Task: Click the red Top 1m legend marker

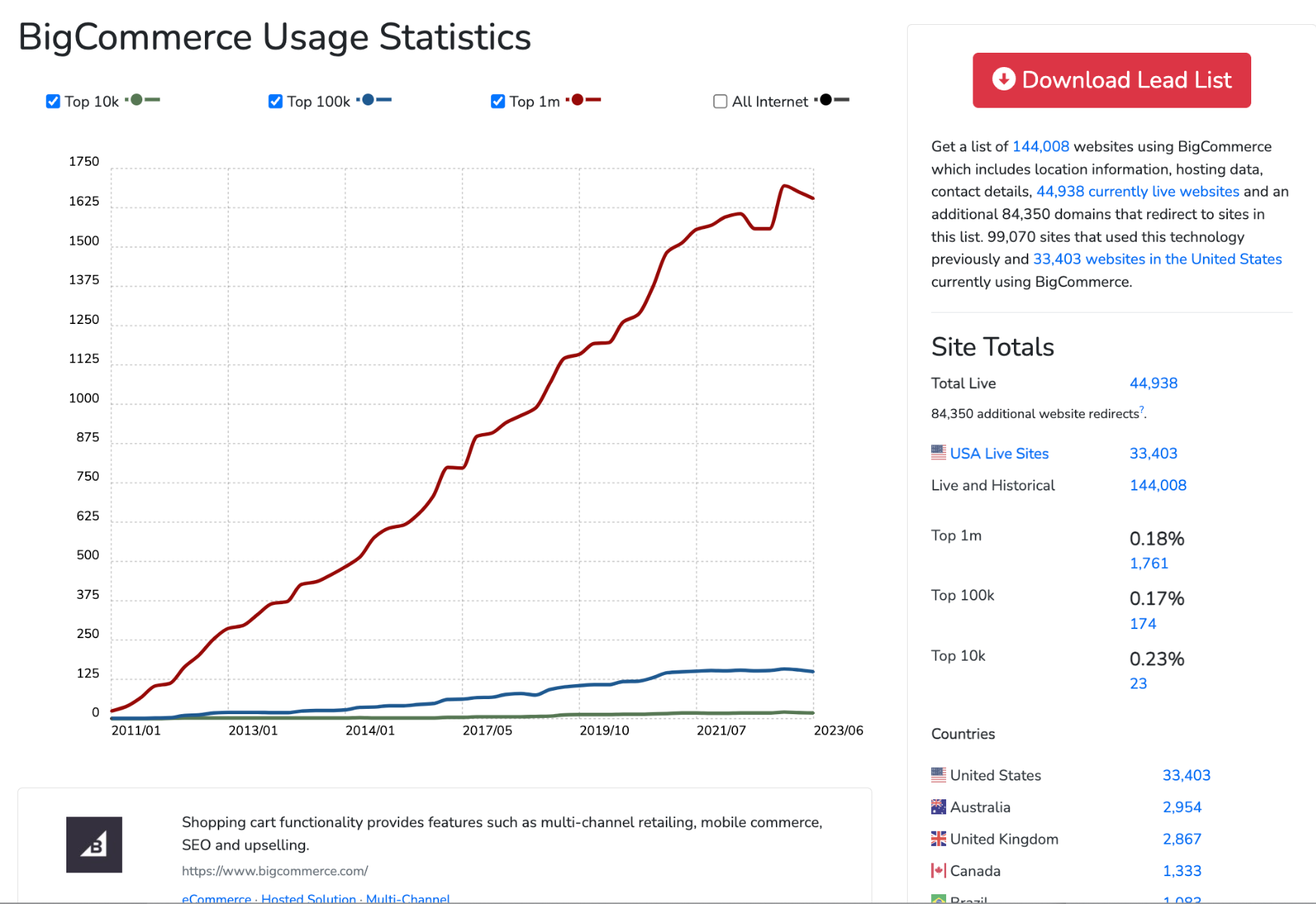Action: 584,99
